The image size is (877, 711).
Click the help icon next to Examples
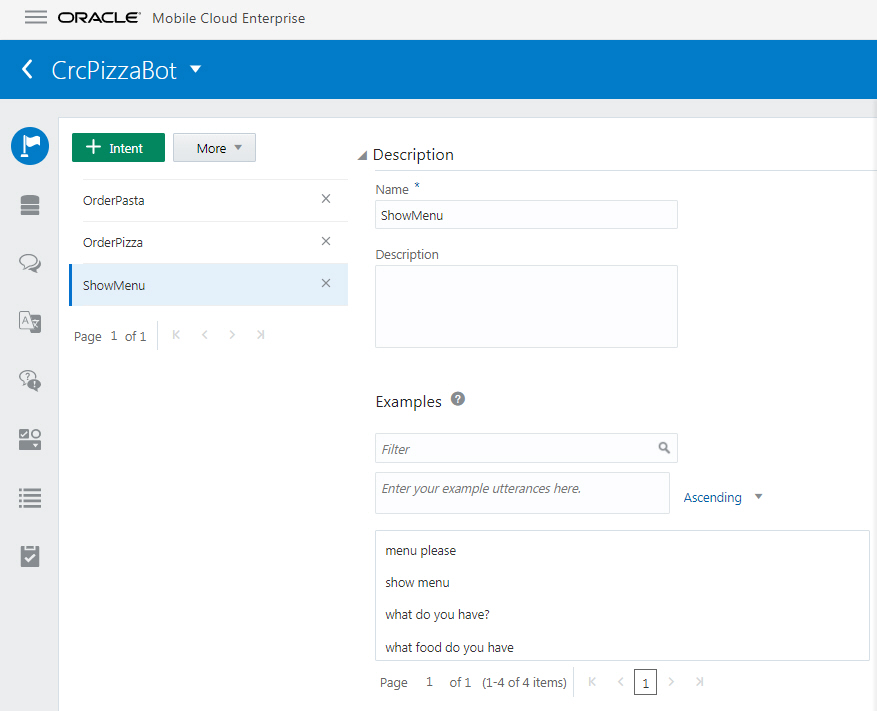pos(458,399)
